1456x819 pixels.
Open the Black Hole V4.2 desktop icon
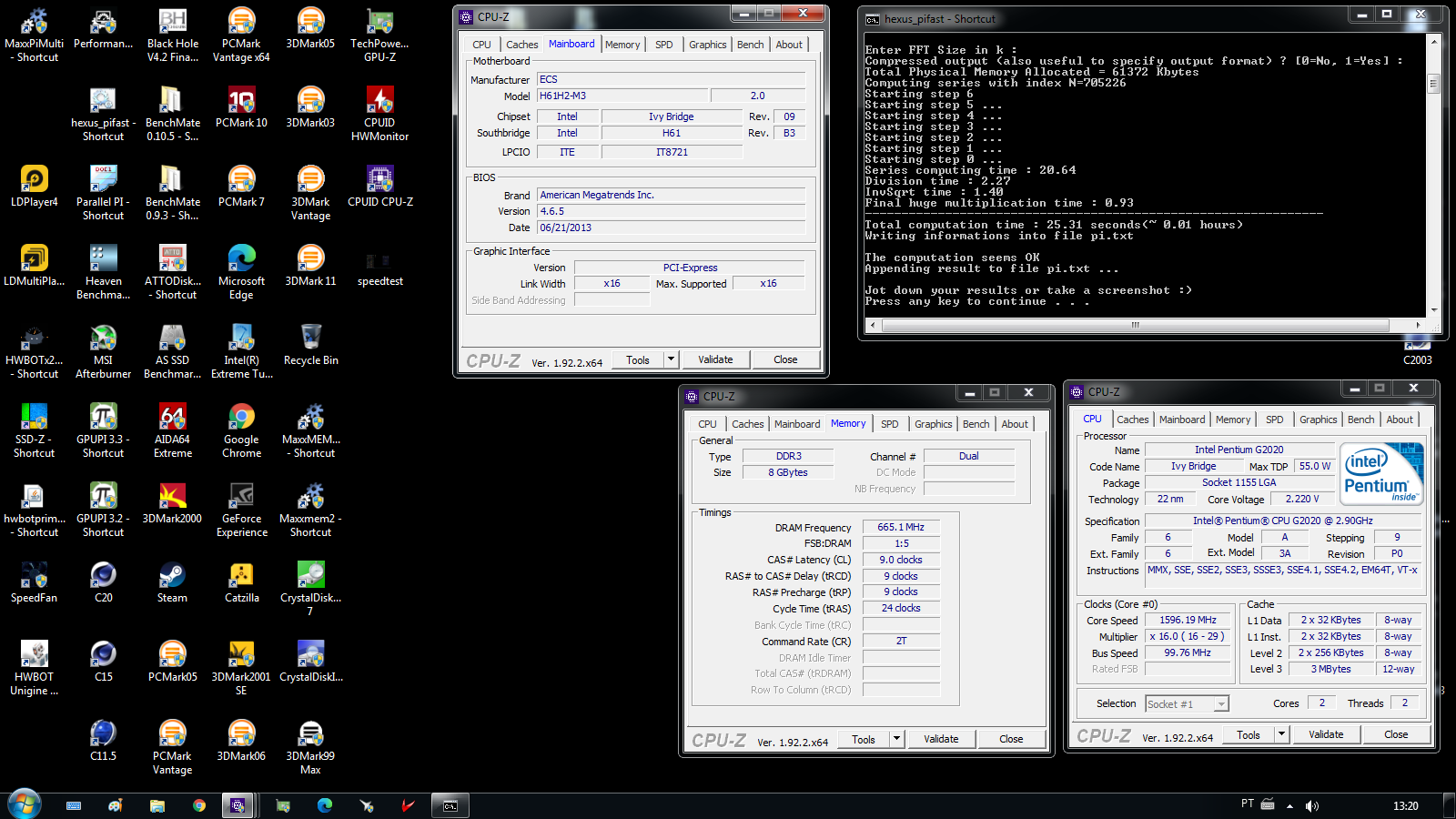click(x=172, y=36)
